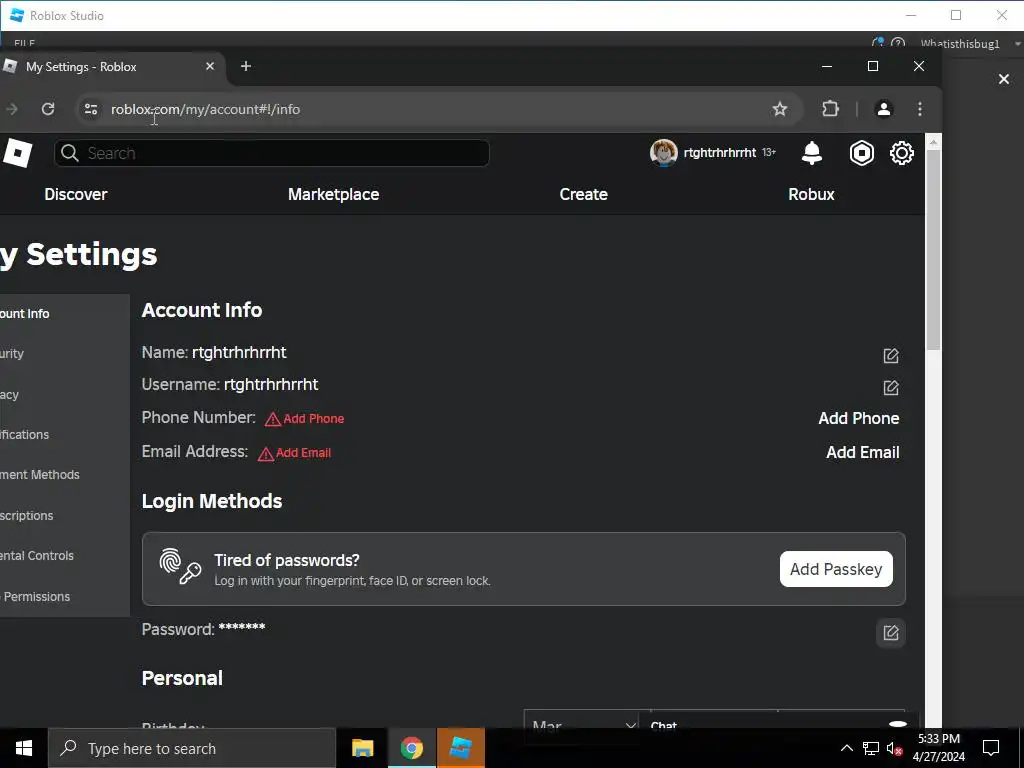Bookmark this page with star icon
This screenshot has height=768, width=1024.
tap(779, 109)
